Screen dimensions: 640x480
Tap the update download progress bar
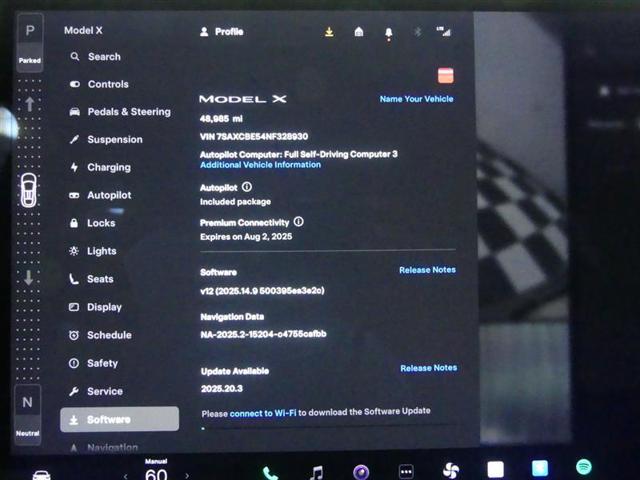pyautogui.click(x=329, y=427)
